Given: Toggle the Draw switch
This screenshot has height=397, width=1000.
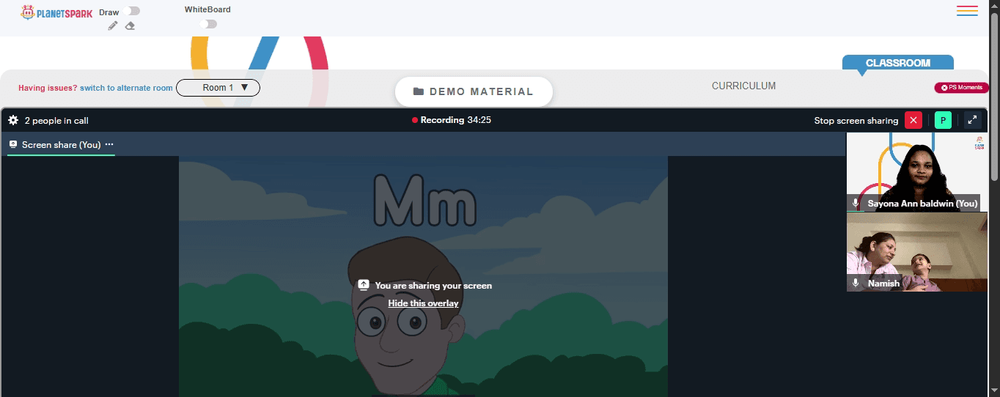Looking at the screenshot, I should 133,11.
